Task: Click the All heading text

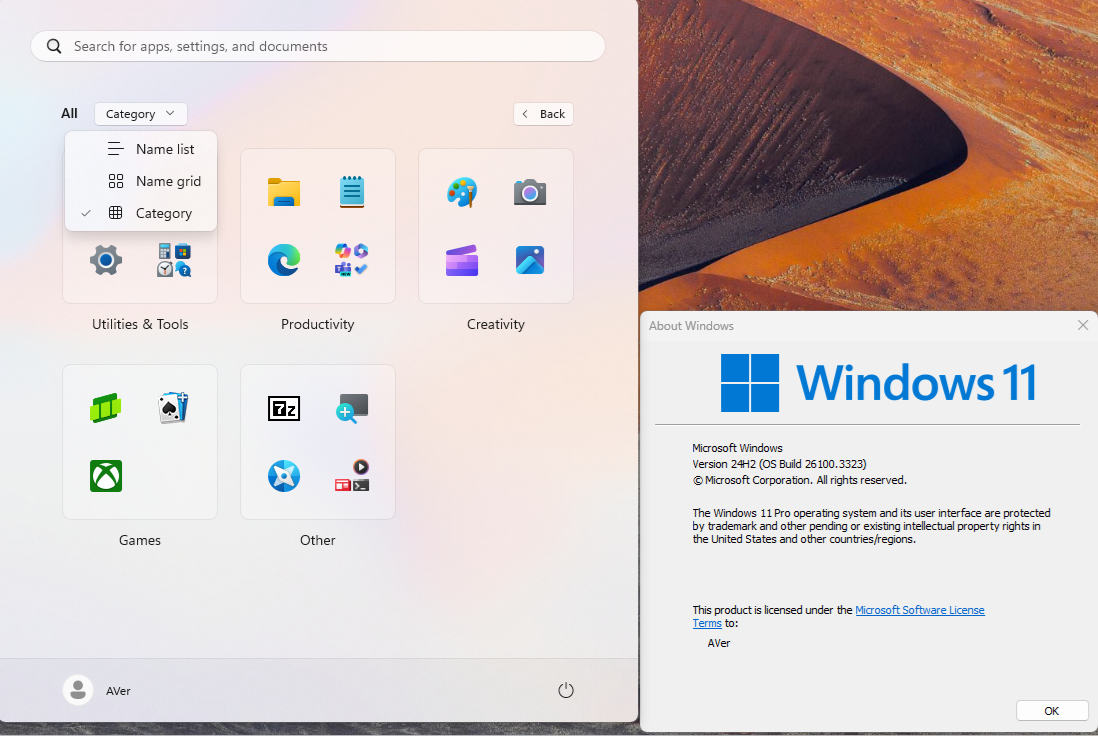Action: click(69, 113)
